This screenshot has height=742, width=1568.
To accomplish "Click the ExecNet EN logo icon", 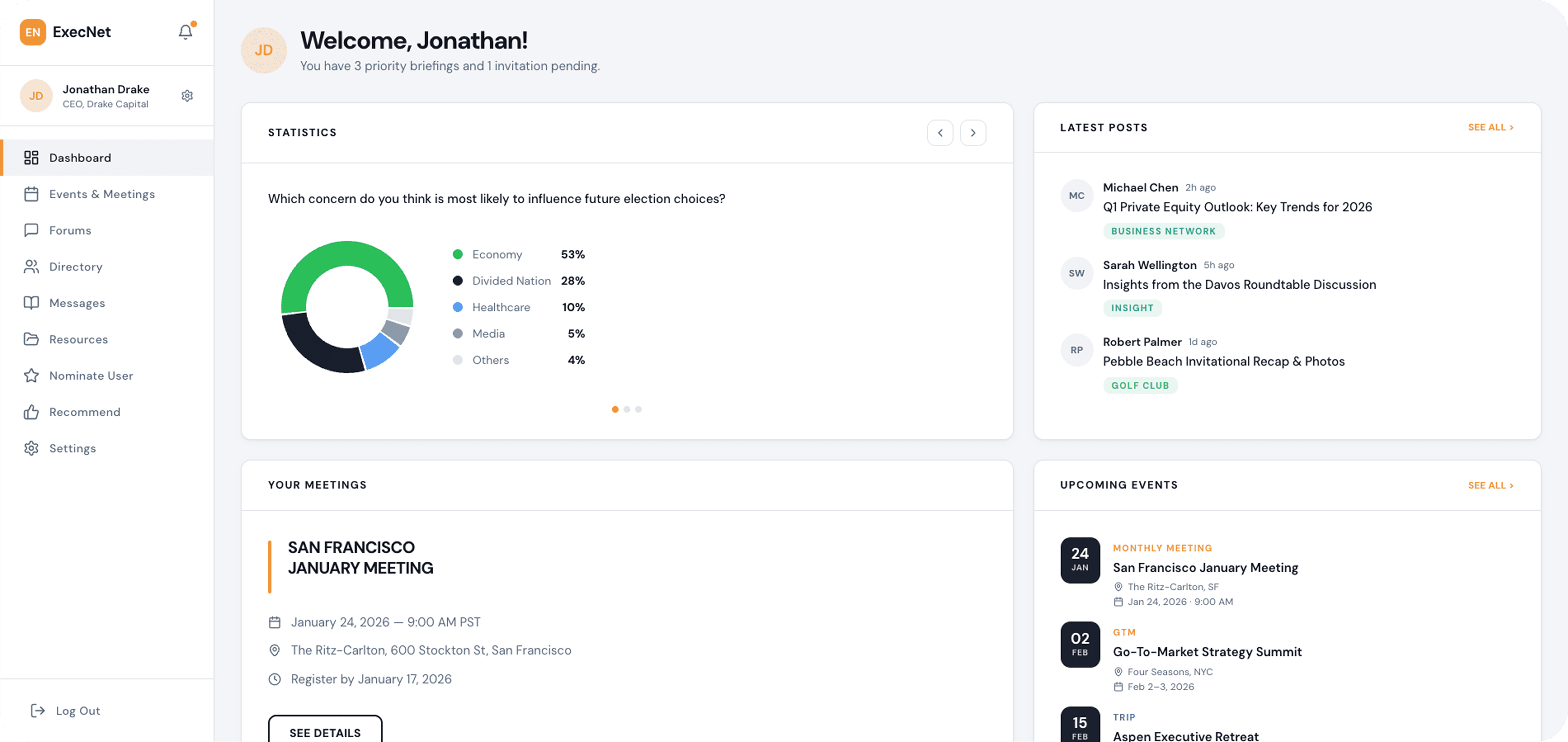I will (x=33, y=32).
